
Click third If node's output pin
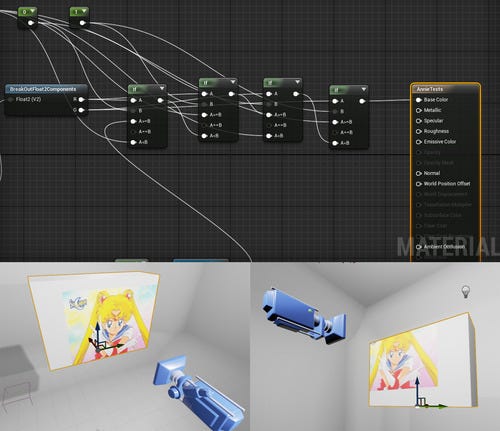(x=296, y=94)
